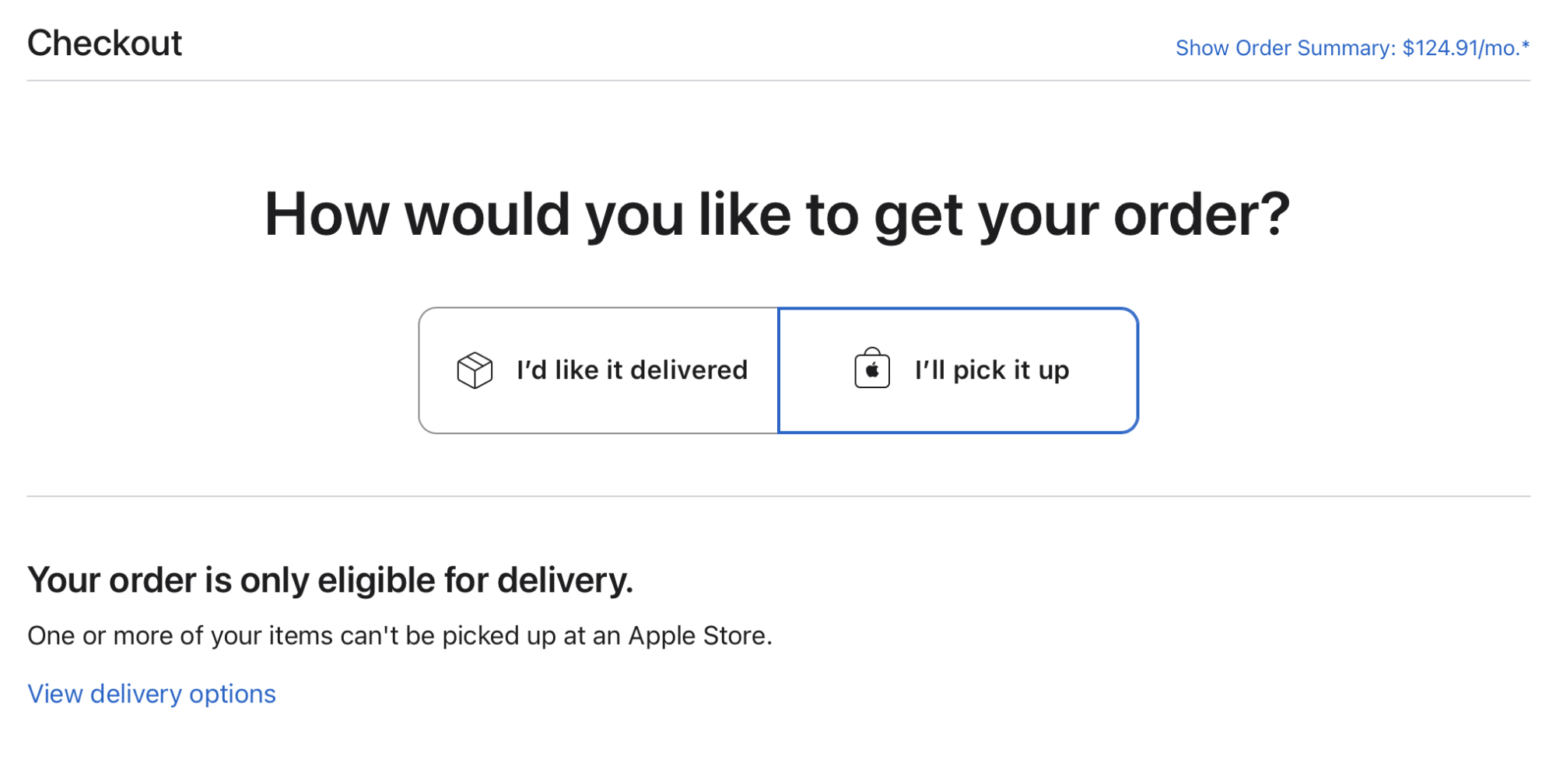Click the "I'll pick it up" label text
The image size is (1556, 784).
[992, 371]
